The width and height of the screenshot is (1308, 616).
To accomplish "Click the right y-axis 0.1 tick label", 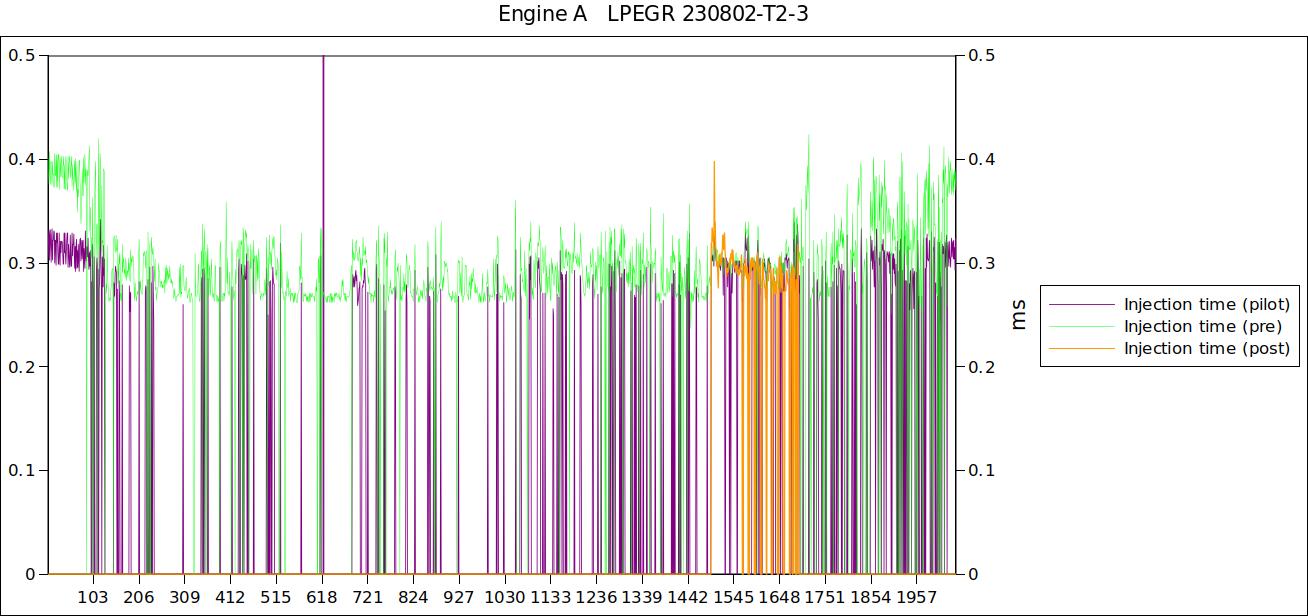I will point(982,471).
